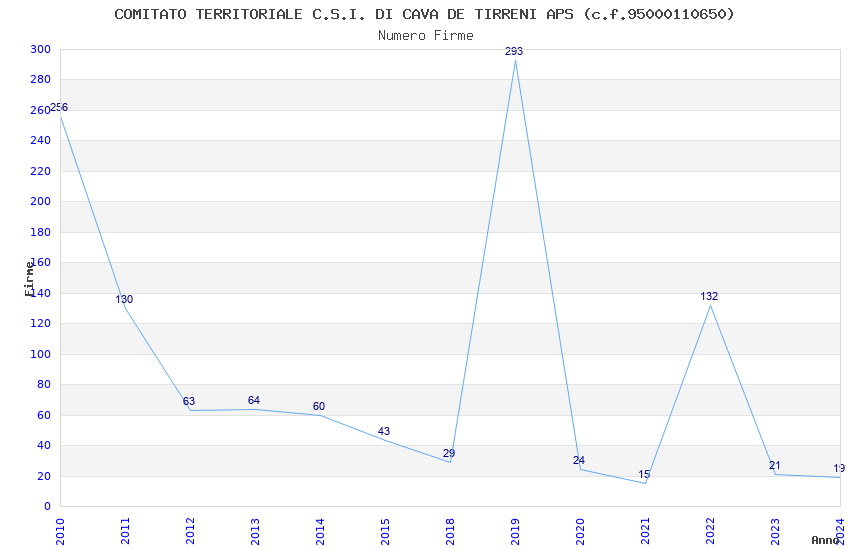The width and height of the screenshot is (850, 550).
Task: Click the x-axis year label 2018
Action: (450, 531)
